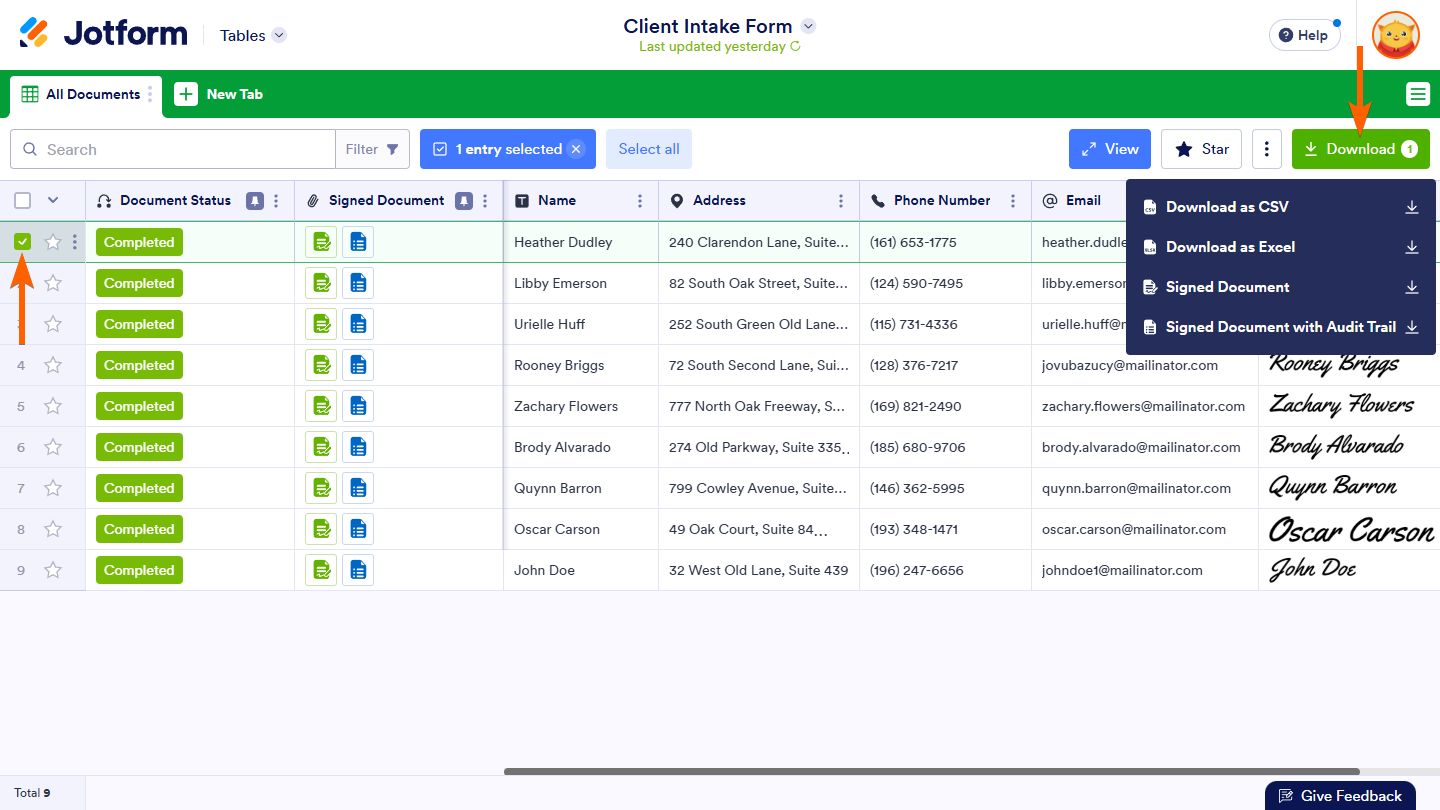Clear the selection with the X icon

pos(576,149)
